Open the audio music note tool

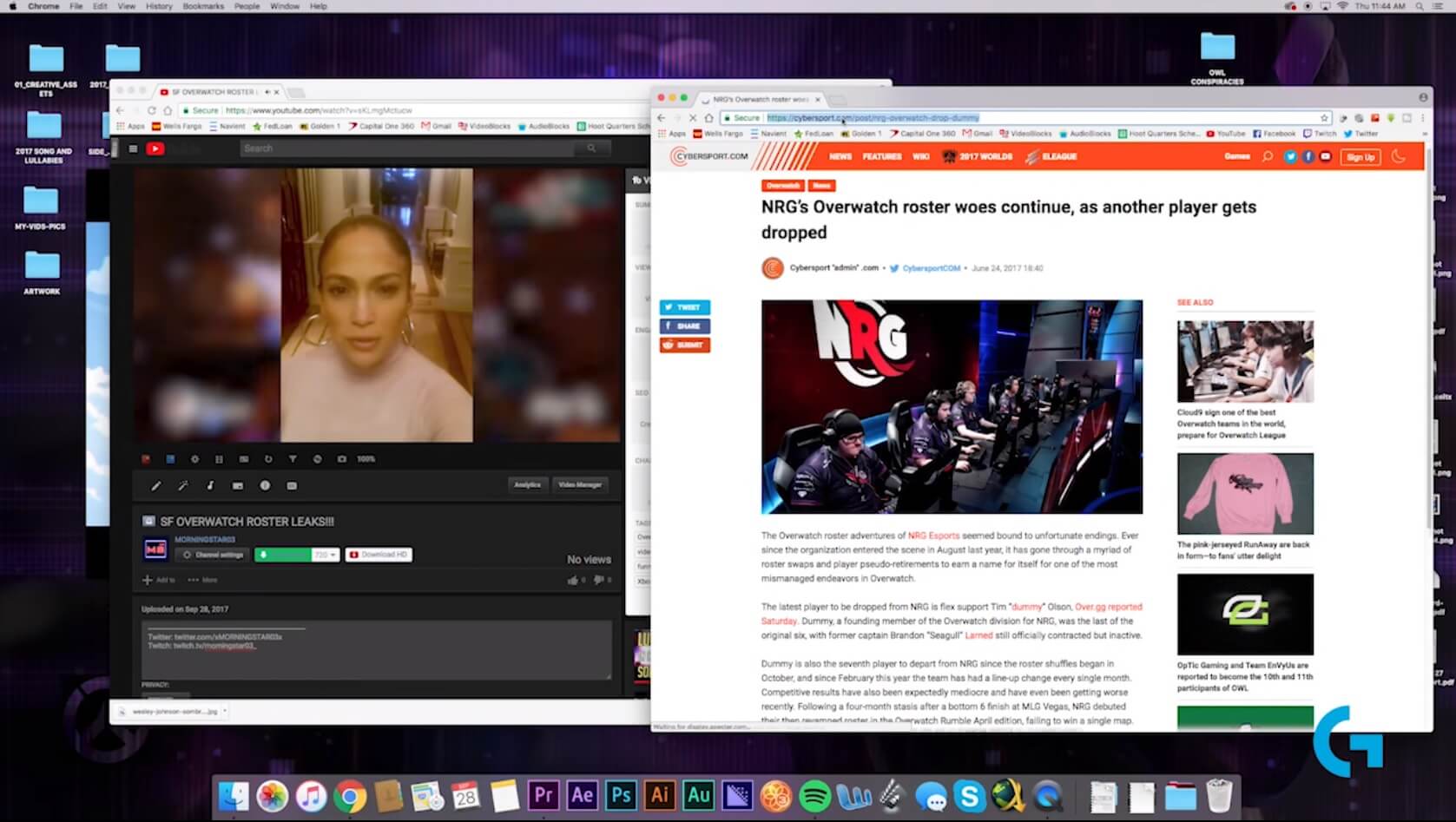click(x=210, y=486)
